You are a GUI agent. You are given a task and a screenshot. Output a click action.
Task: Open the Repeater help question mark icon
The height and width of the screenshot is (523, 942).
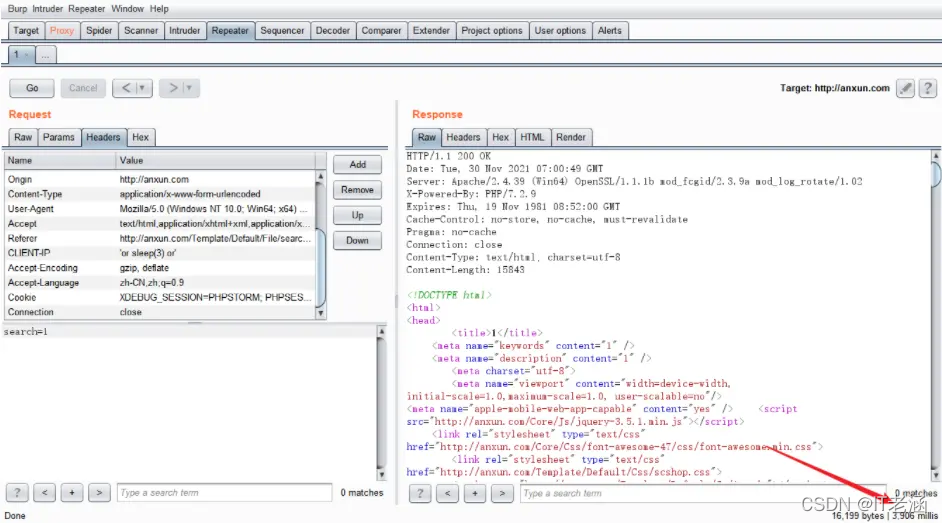(x=928, y=88)
